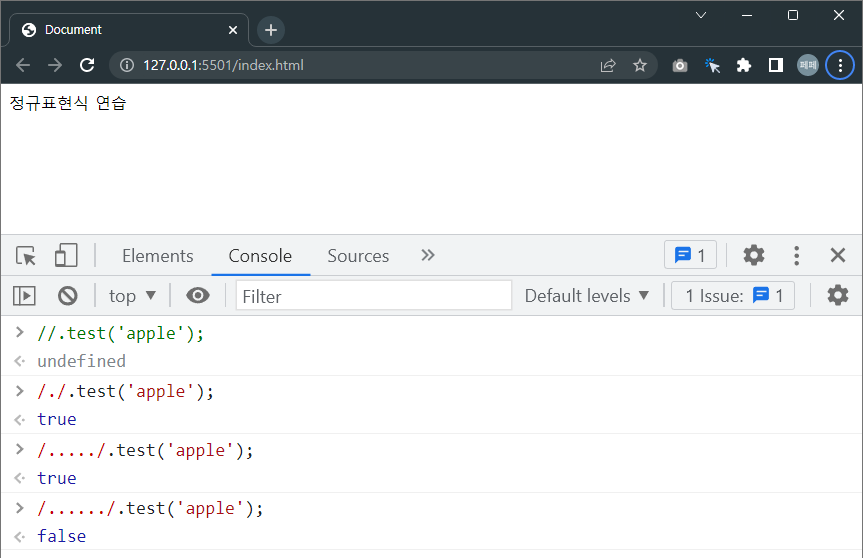Click the page heading 정규표현식 연습
Image resolution: width=863 pixels, height=558 pixels.
click(68, 103)
